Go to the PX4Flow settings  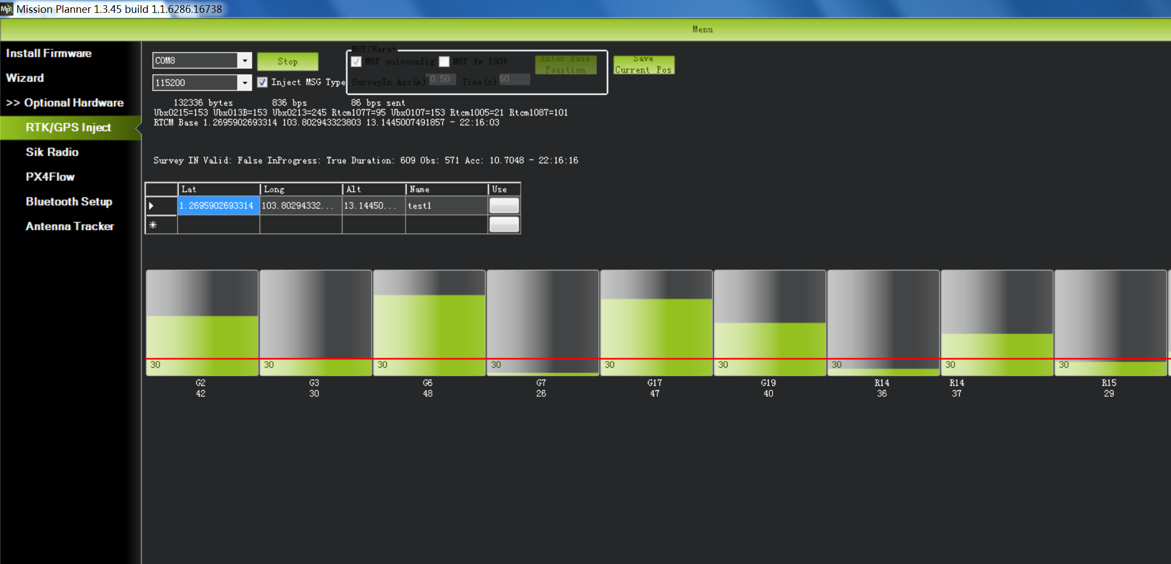pyautogui.click(x=50, y=177)
